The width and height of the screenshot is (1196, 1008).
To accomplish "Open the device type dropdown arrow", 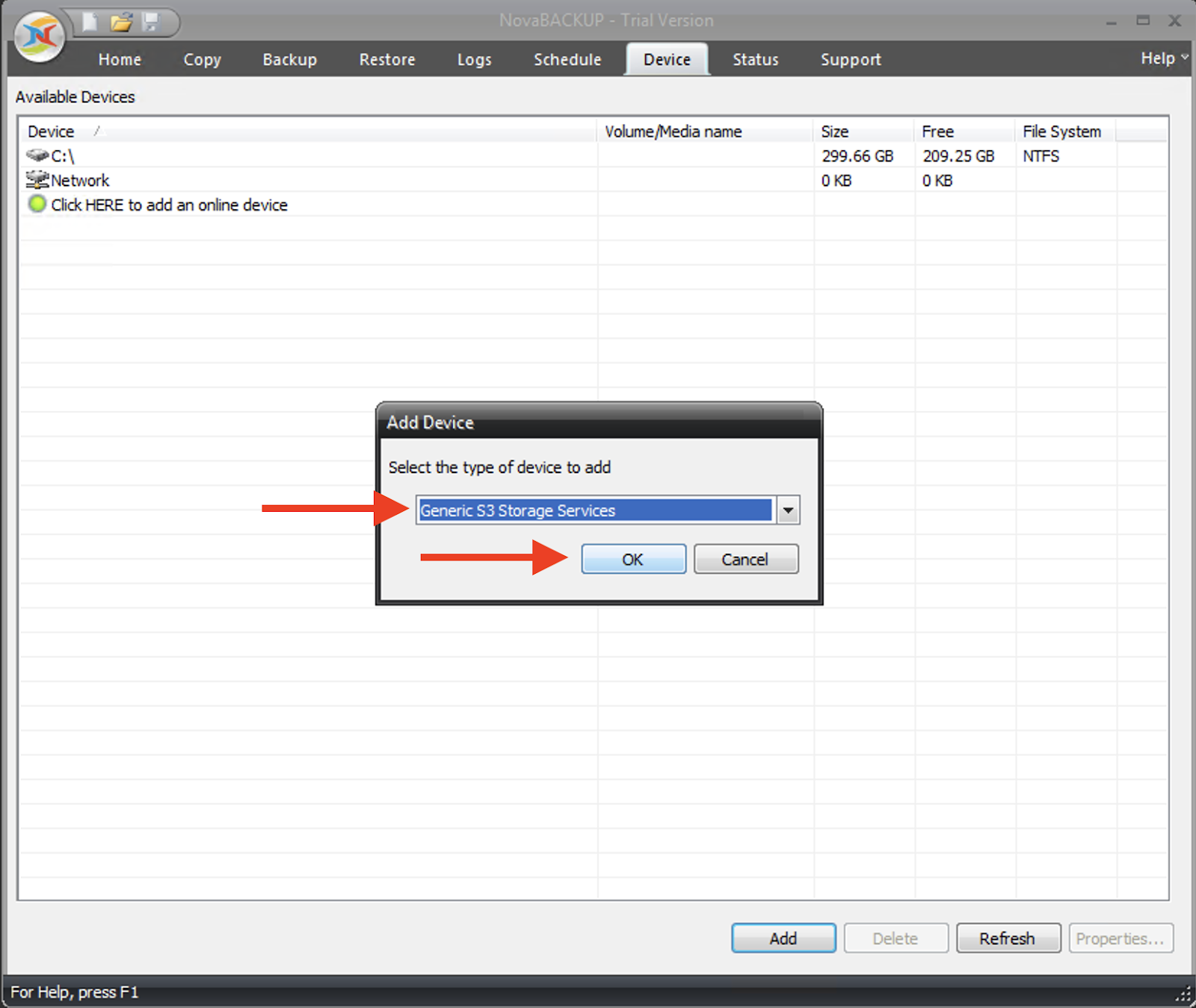I will (788, 510).
